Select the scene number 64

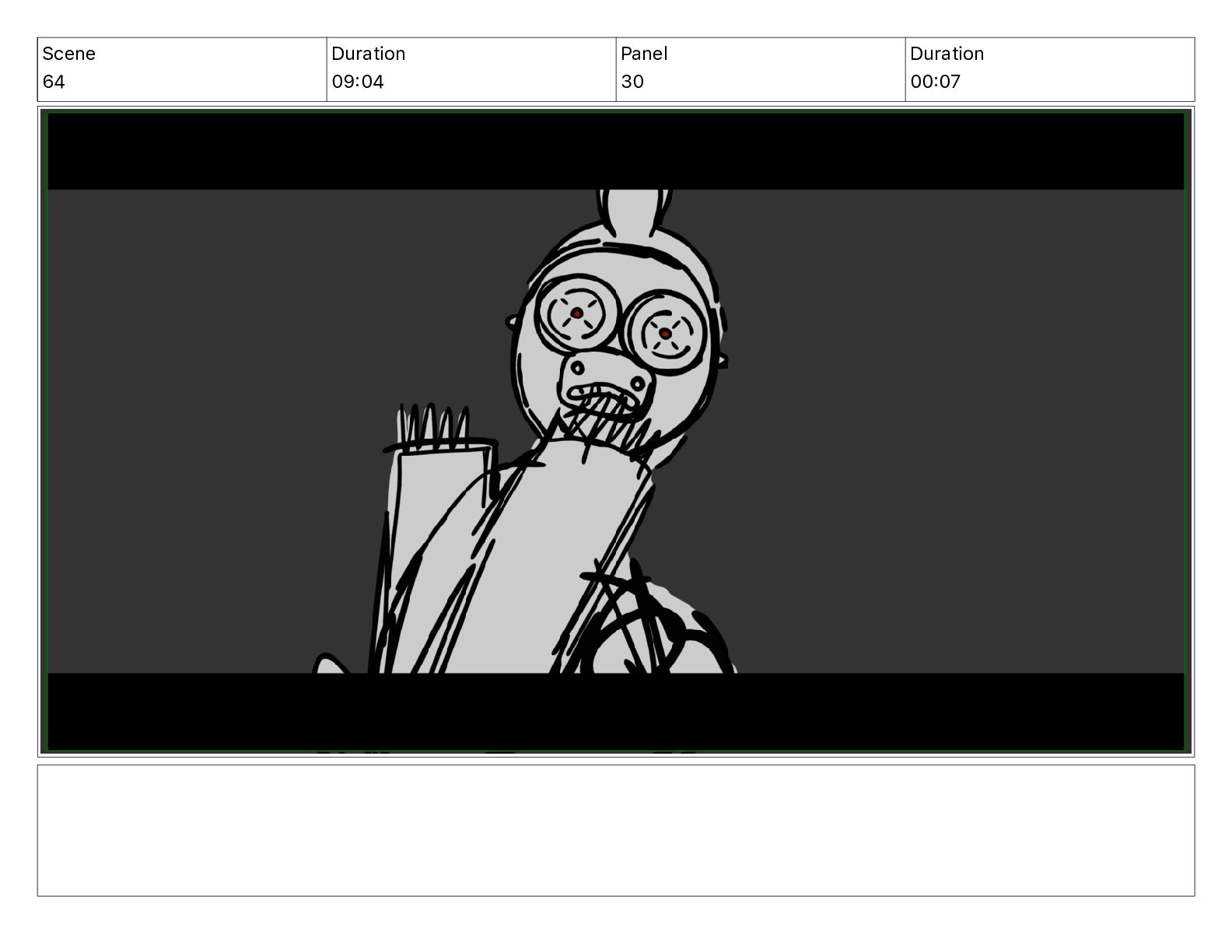click(54, 82)
